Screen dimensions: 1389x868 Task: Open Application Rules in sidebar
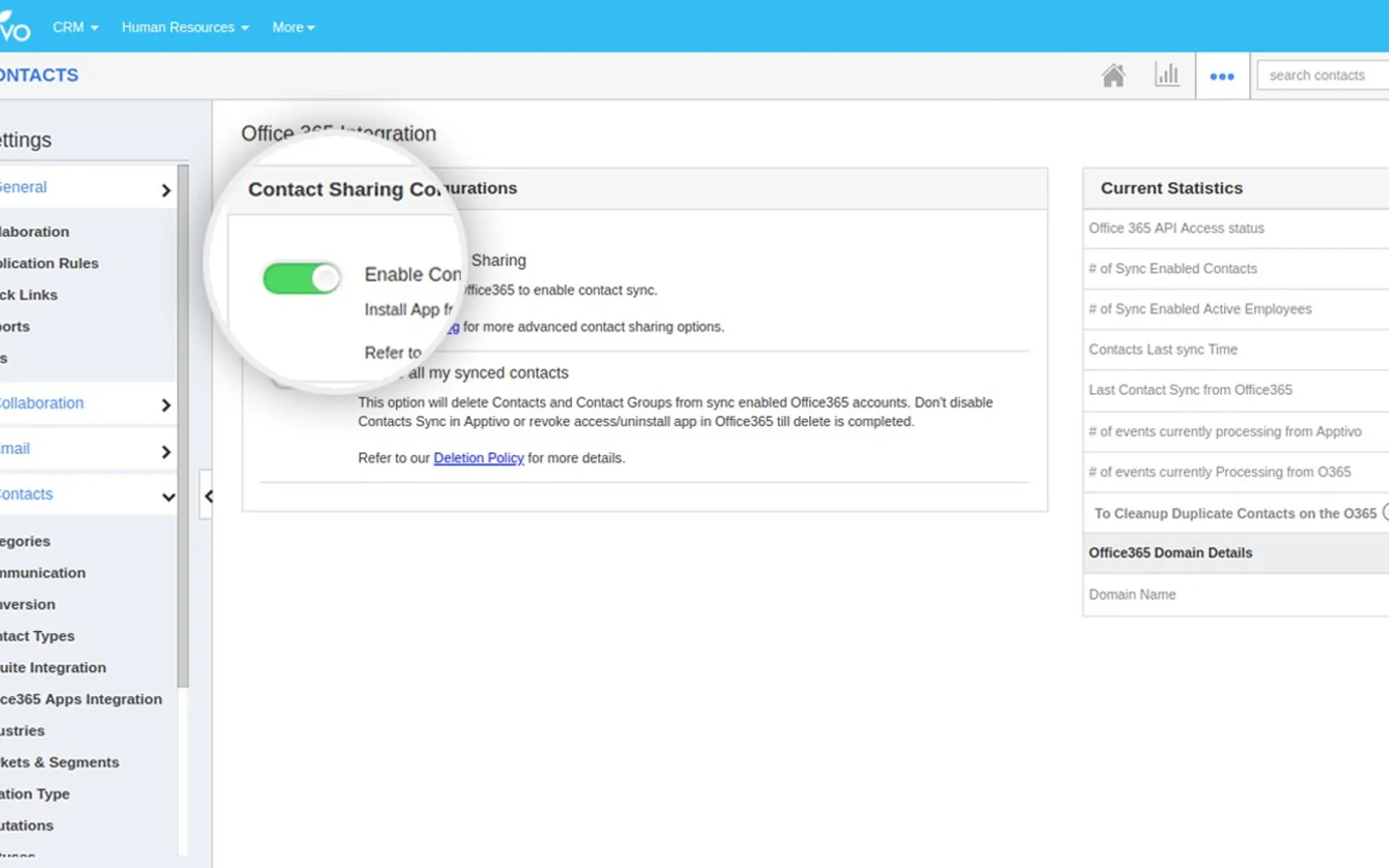pyautogui.click(x=49, y=263)
